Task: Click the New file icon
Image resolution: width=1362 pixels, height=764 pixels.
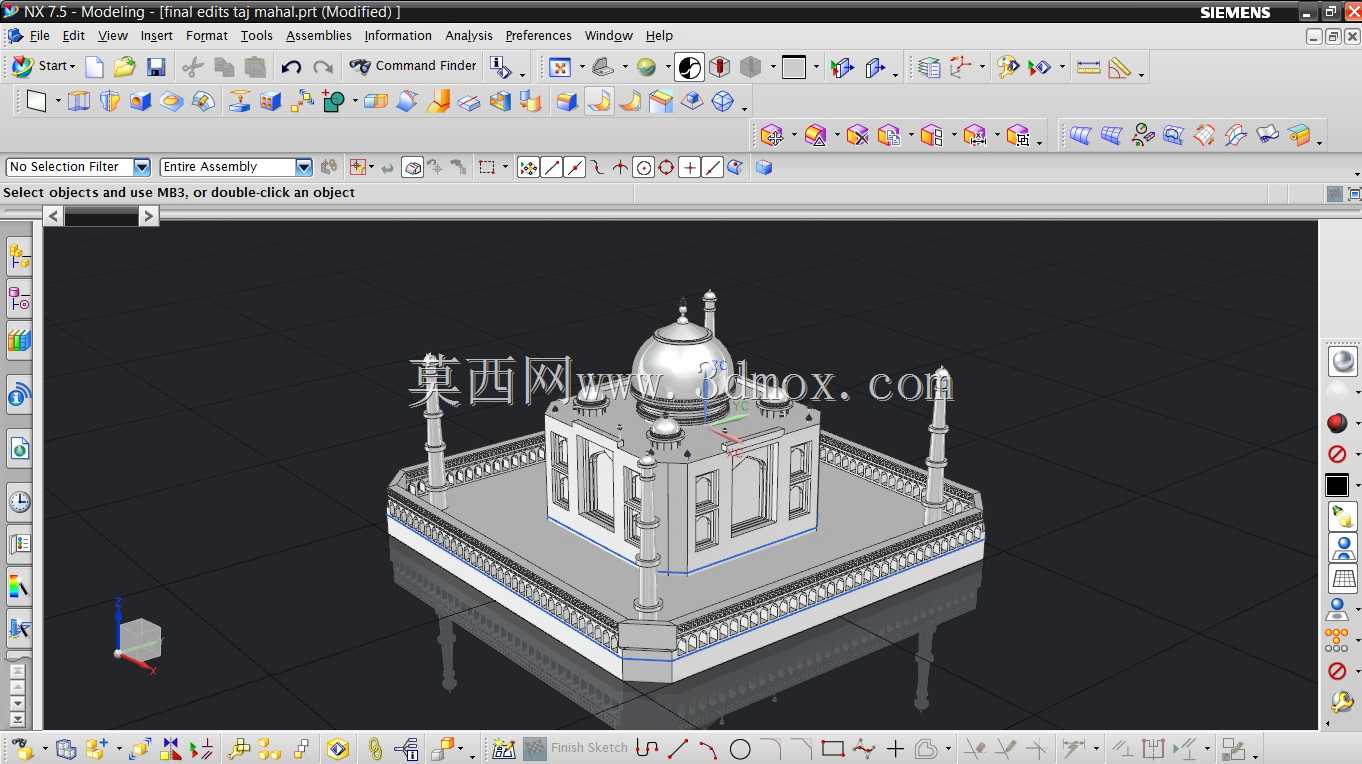Action: click(94, 67)
